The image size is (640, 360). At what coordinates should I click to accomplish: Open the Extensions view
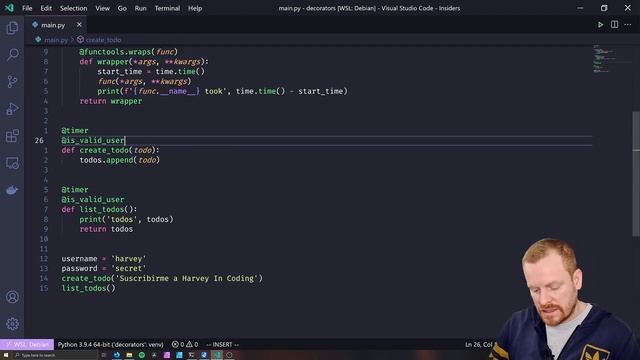(x=12, y=136)
